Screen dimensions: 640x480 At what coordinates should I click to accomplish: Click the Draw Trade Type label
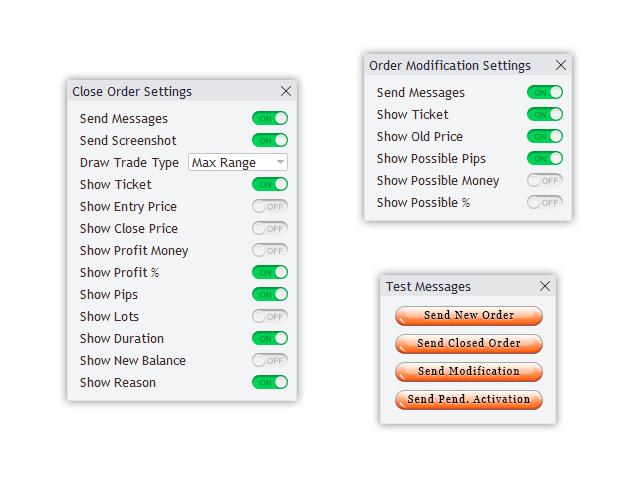tap(129, 162)
